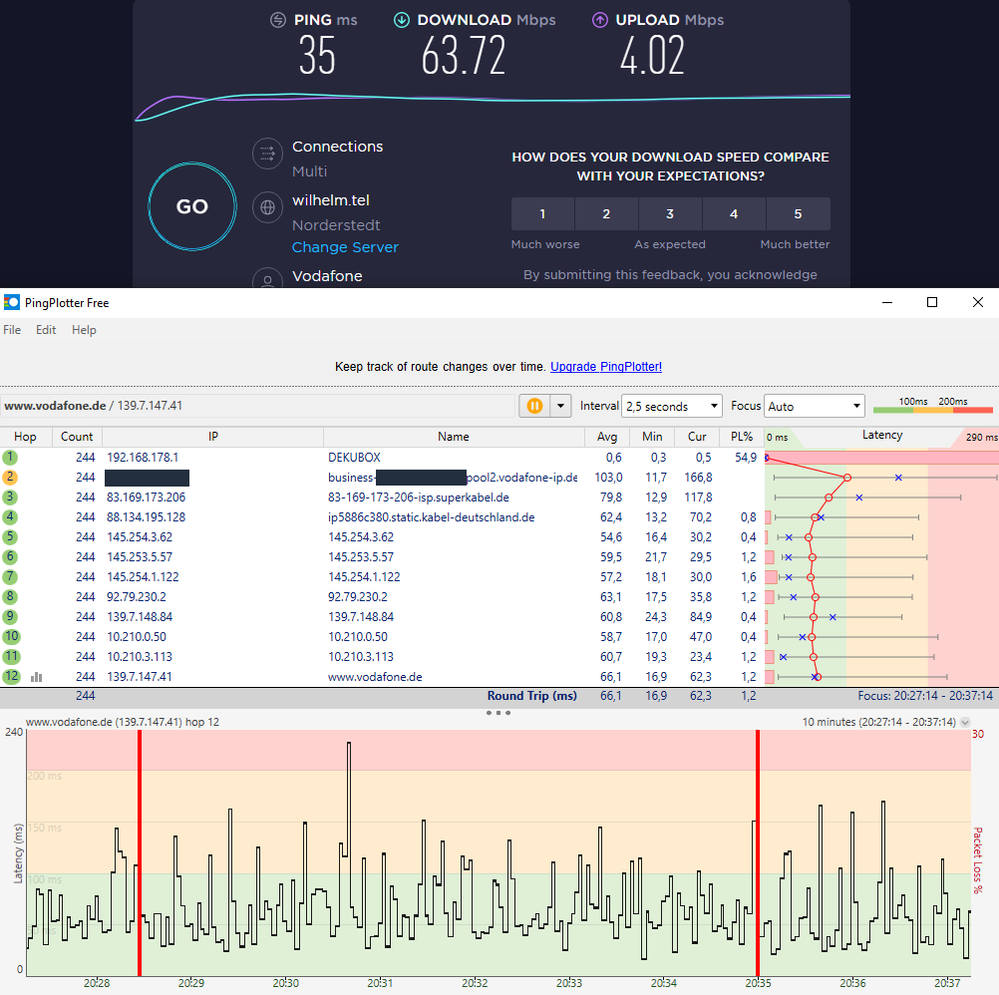The width and height of the screenshot is (999, 995).
Task: Maximize the PingPlotter window
Action: (932, 302)
